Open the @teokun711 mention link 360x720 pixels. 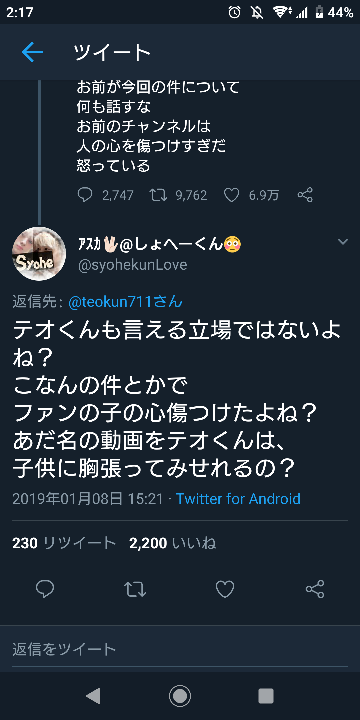[x=125, y=302]
